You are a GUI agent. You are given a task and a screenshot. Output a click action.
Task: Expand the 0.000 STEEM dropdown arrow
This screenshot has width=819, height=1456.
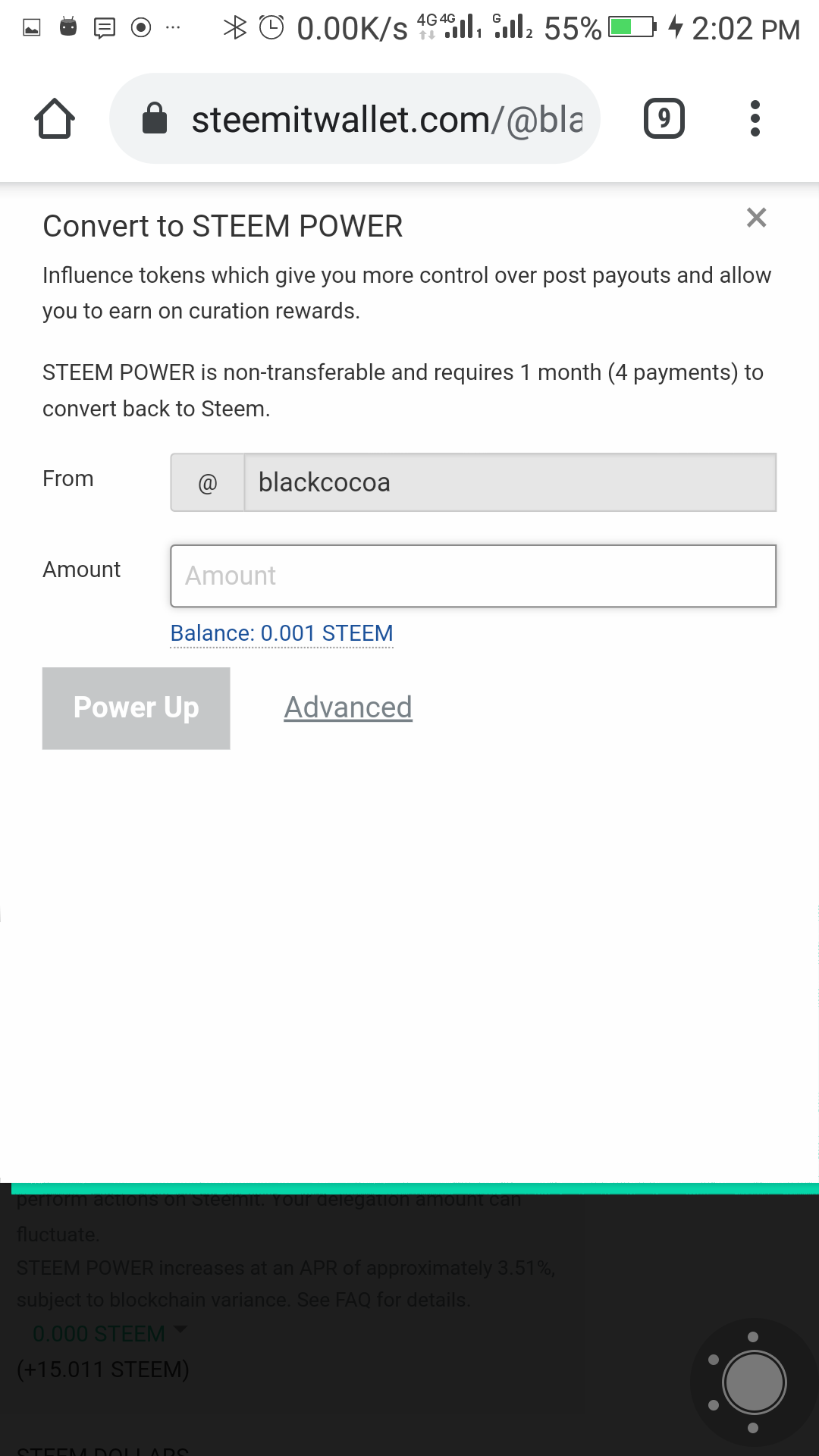pos(180,1329)
